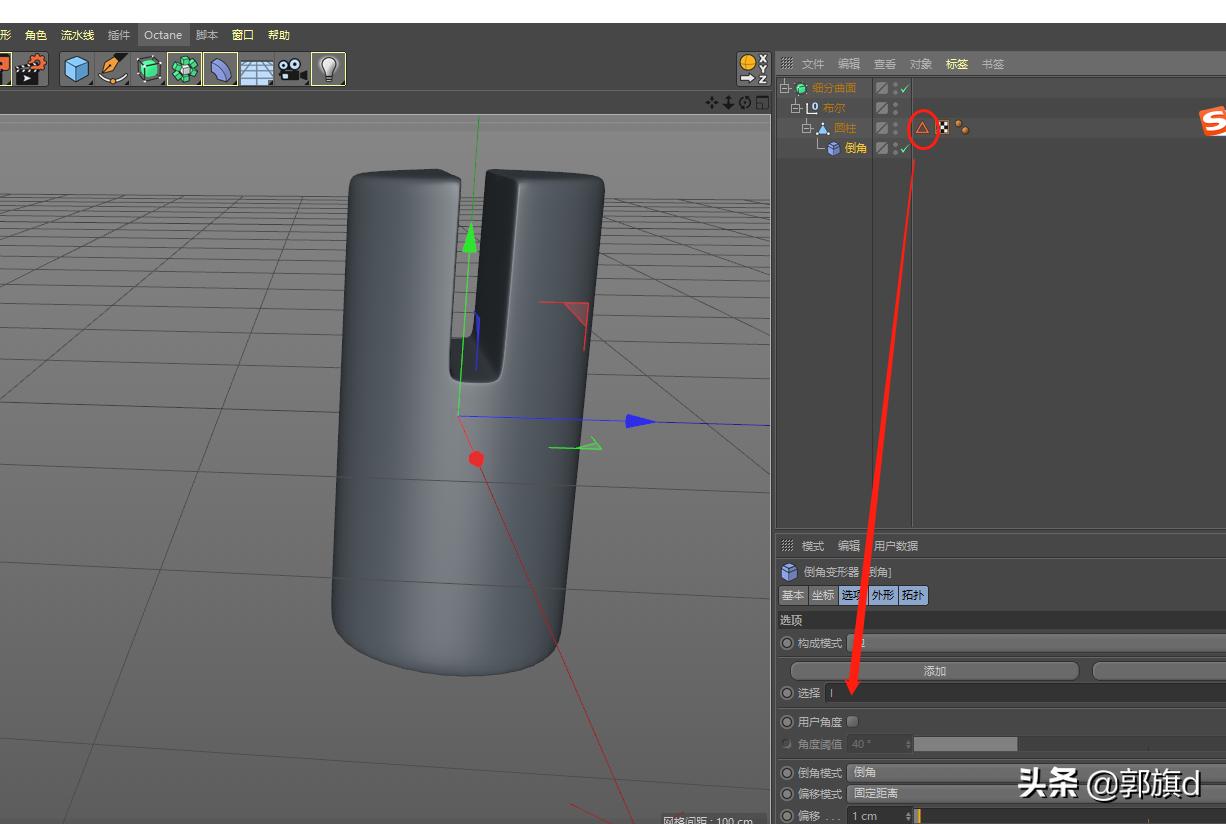
Task: Open the subdivision surface generators icon
Action: tap(149, 69)
